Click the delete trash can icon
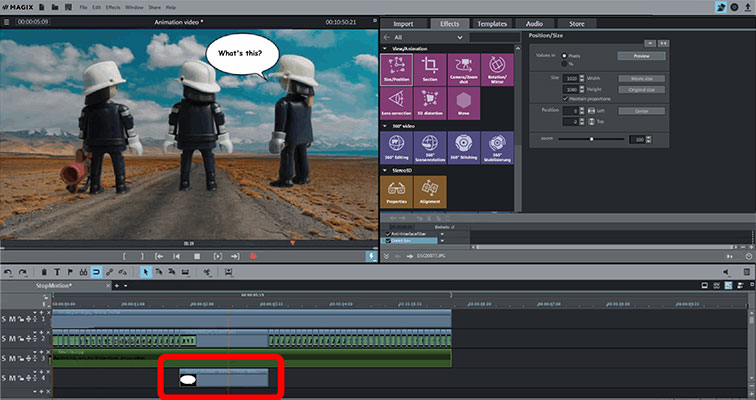Viewport: 756px width, 400px height. coord(44,272)
